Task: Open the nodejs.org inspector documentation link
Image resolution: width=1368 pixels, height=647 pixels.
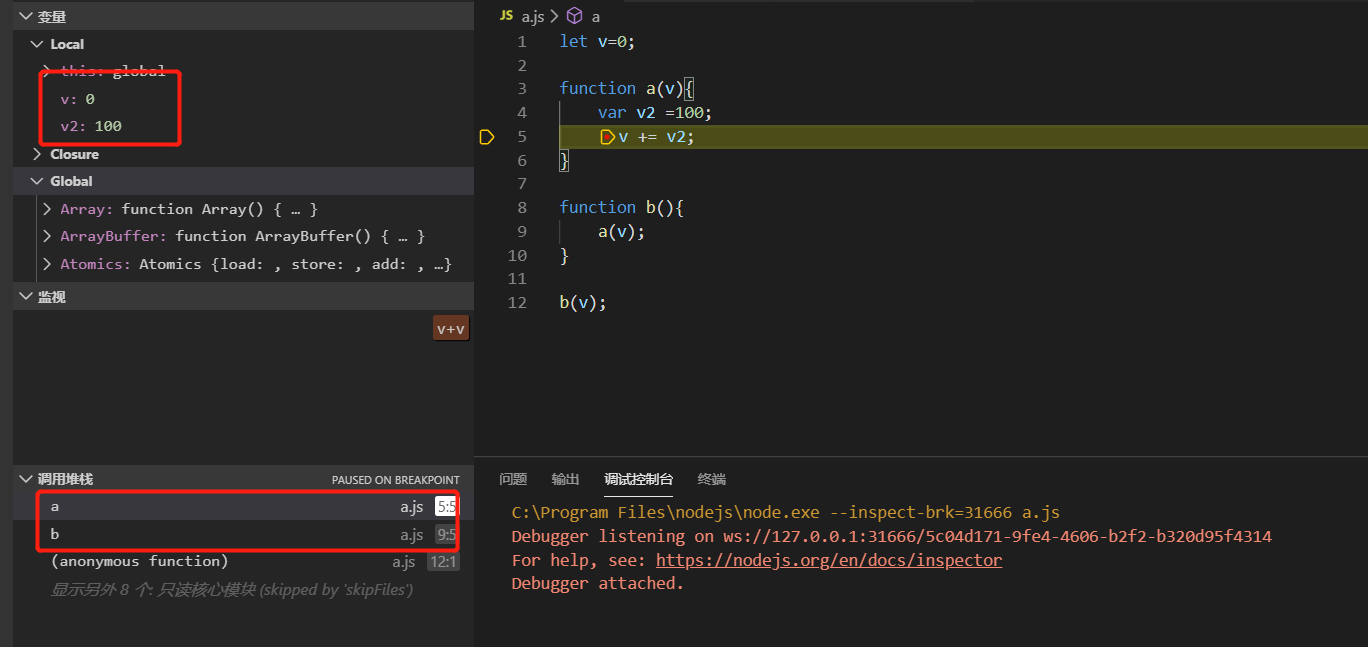Action: click(x=829, y=560)
